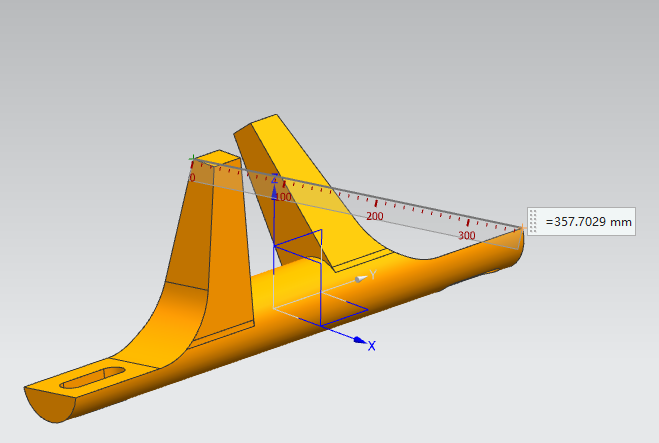
Task: Click the blue X axis arrowhead
Action: [x=359, y=342]
